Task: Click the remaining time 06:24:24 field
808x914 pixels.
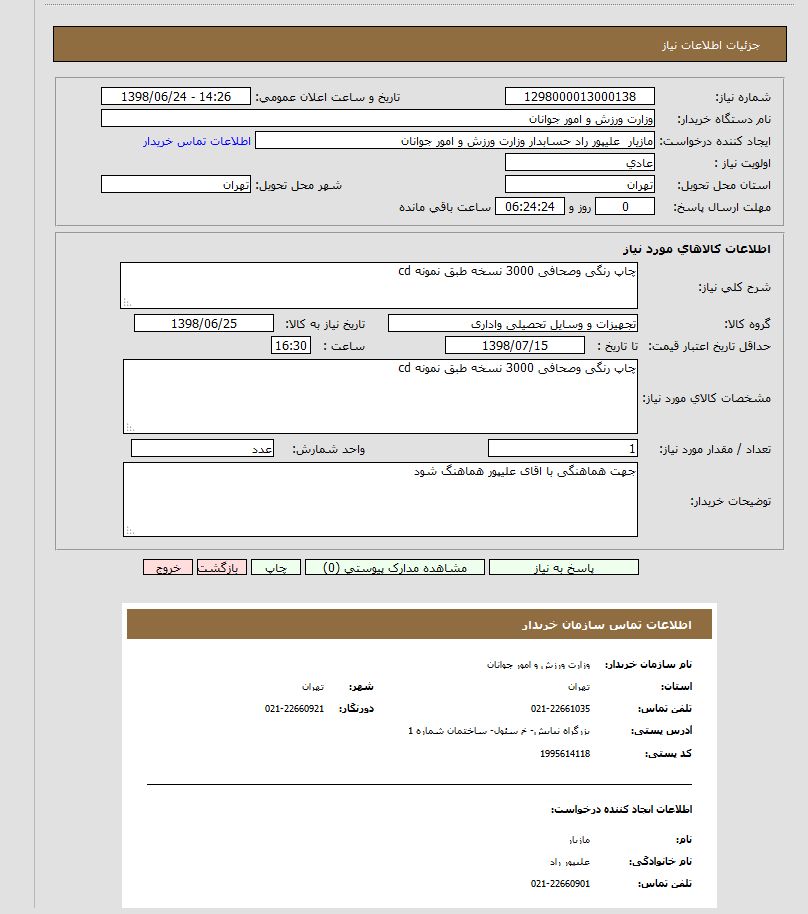Action: pos(530,207)
